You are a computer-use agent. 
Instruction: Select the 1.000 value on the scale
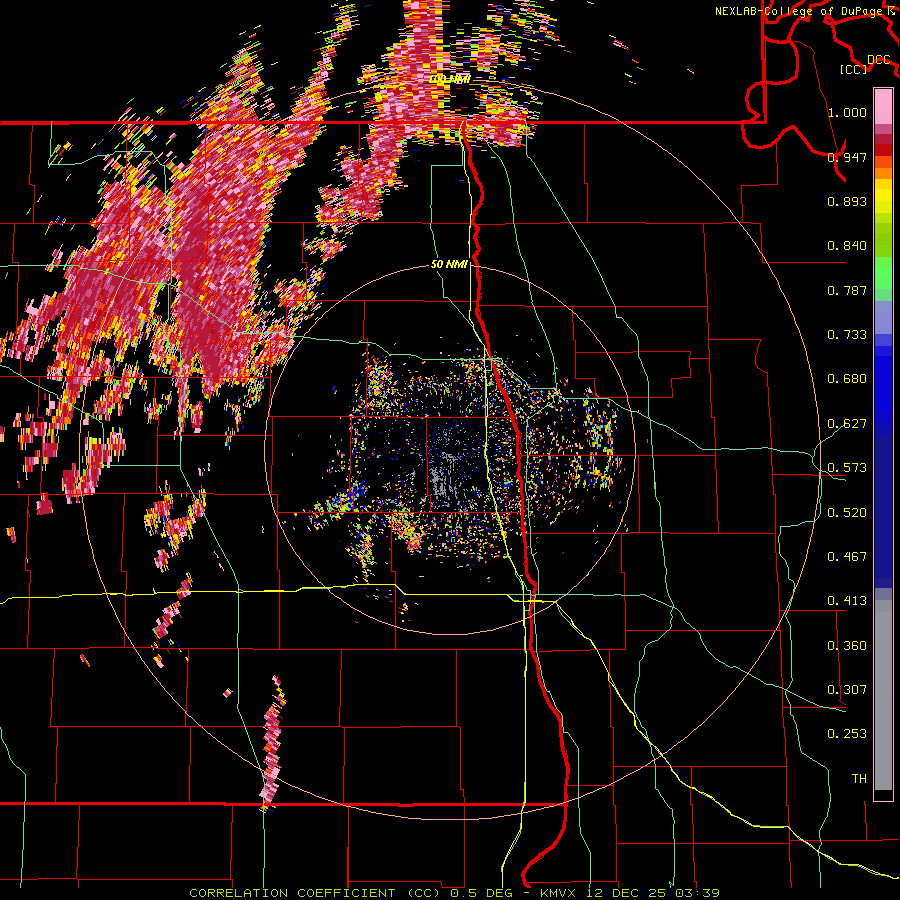coord(847,112)
